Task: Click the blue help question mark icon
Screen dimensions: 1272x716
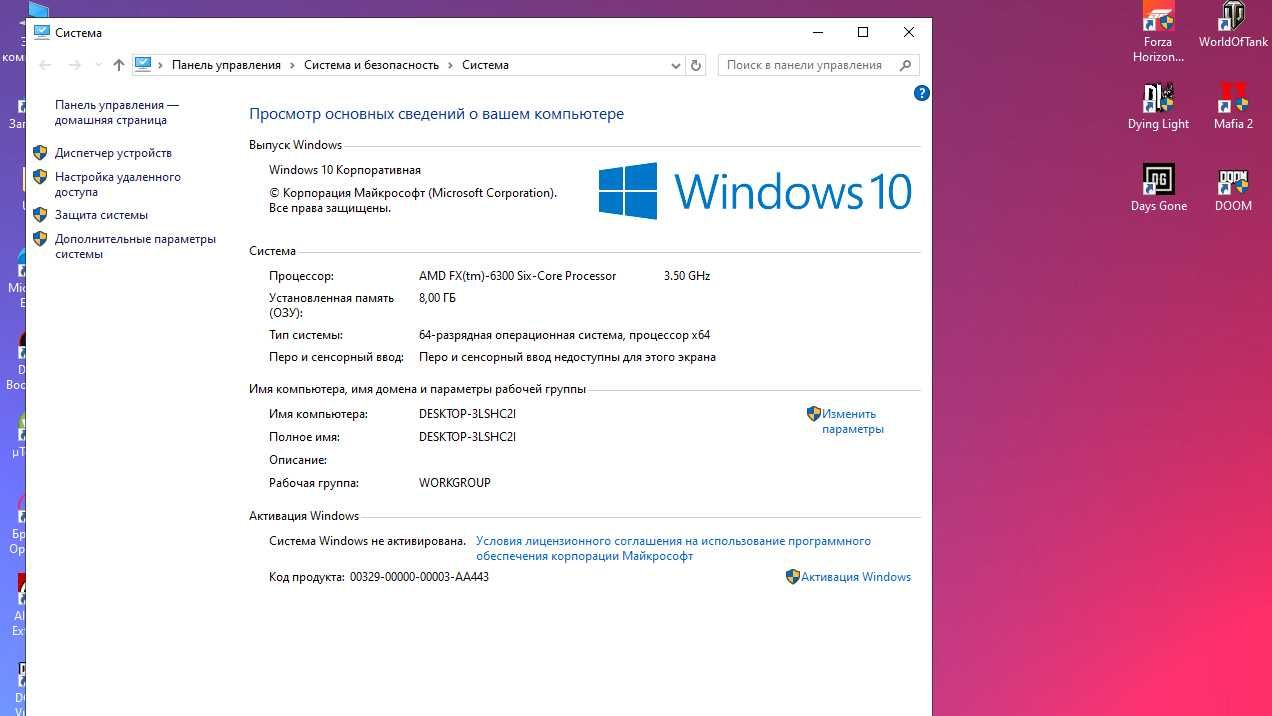Action: pyautogui.click(x=921, y=93)
